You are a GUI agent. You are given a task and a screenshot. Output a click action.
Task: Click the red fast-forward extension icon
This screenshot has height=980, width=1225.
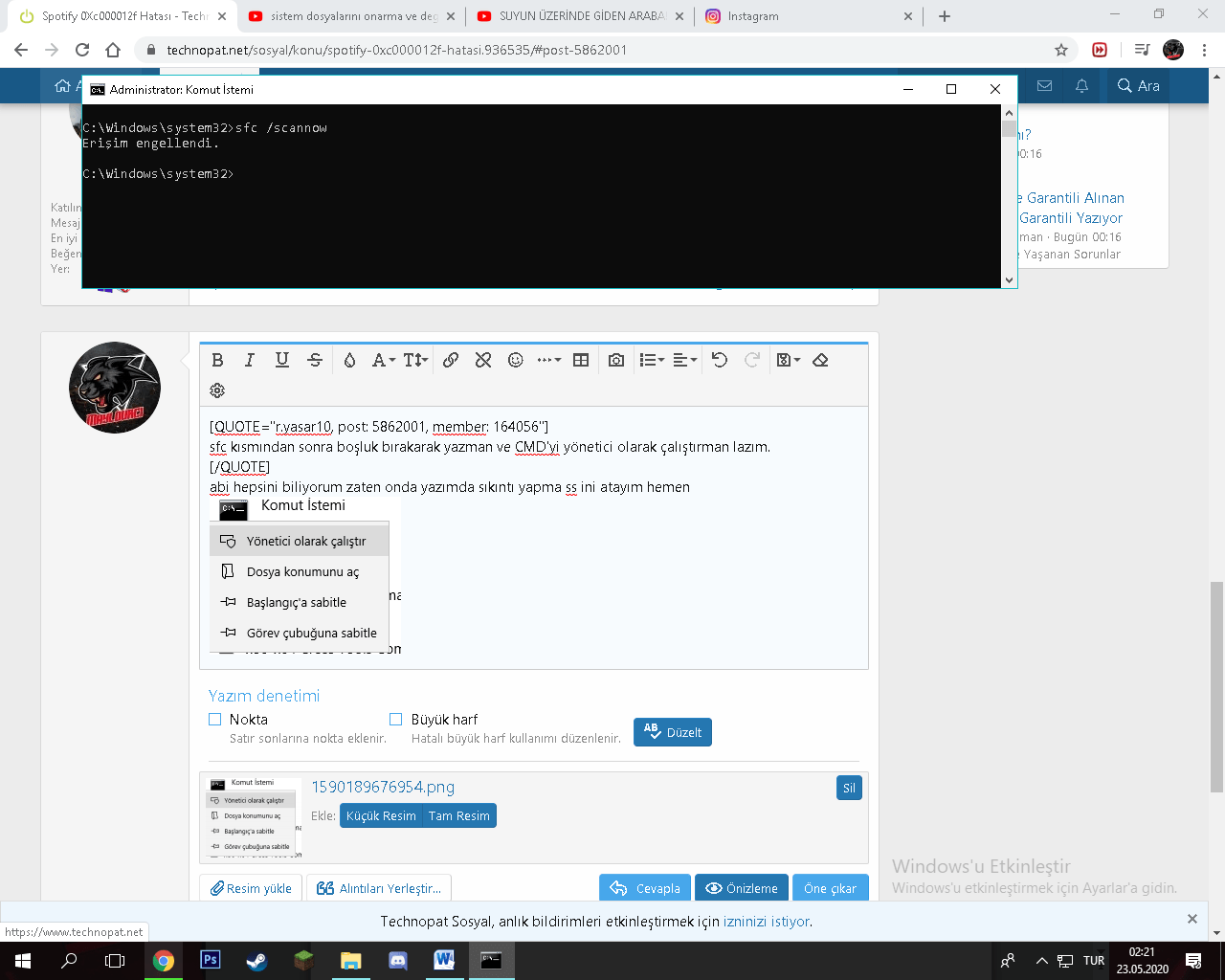[x=1100, y=50]
